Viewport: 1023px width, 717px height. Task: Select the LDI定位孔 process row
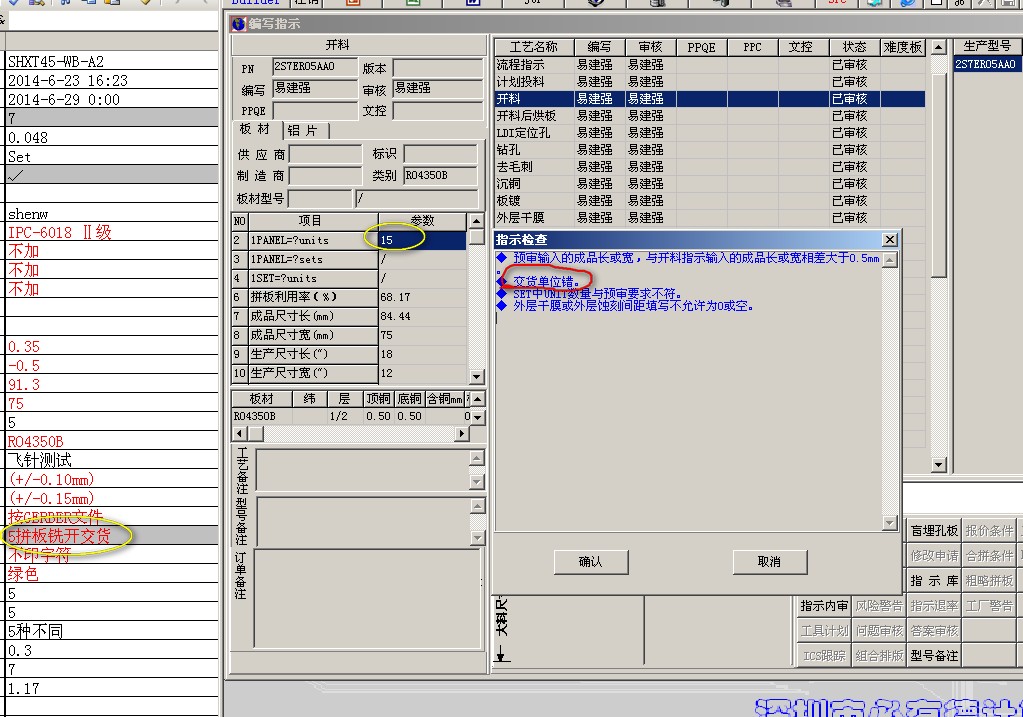(710, 132)
